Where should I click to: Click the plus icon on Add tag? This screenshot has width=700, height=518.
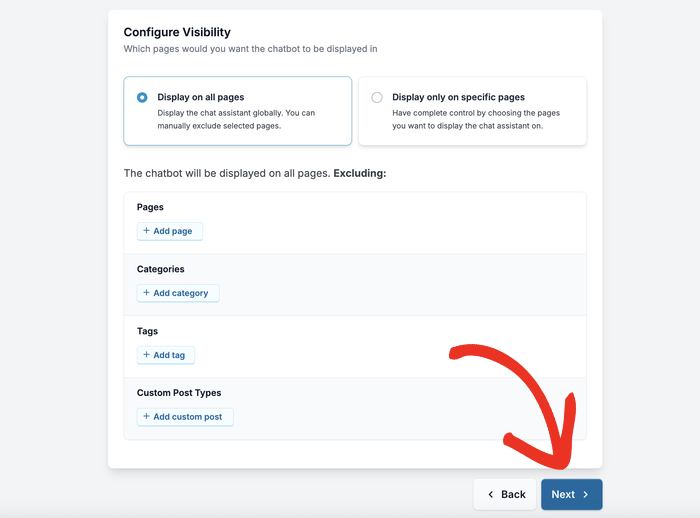(x=147, y=355)
